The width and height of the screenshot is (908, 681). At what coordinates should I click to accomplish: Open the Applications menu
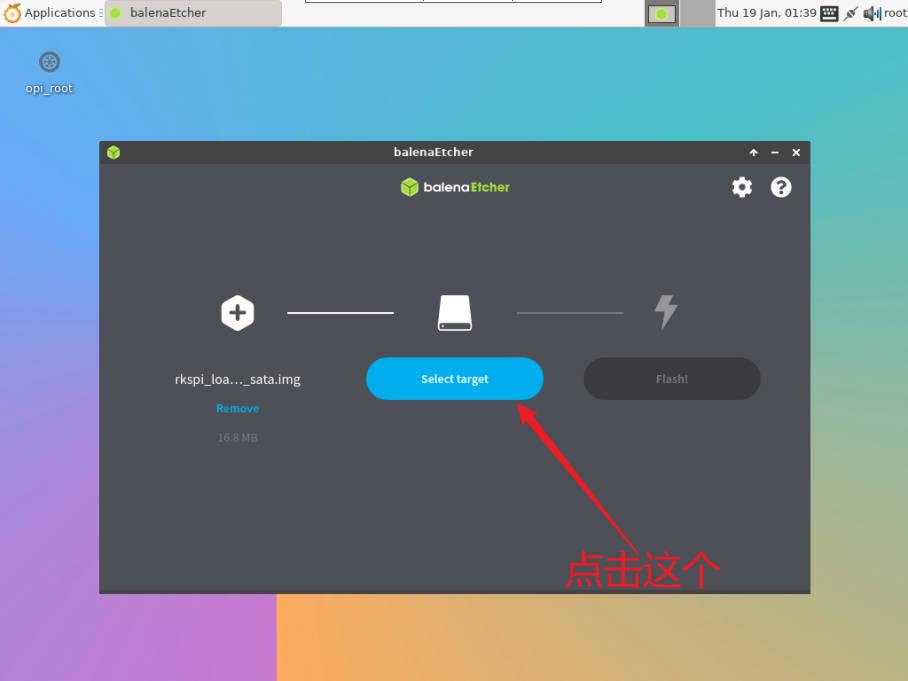[x=50, y=13]
